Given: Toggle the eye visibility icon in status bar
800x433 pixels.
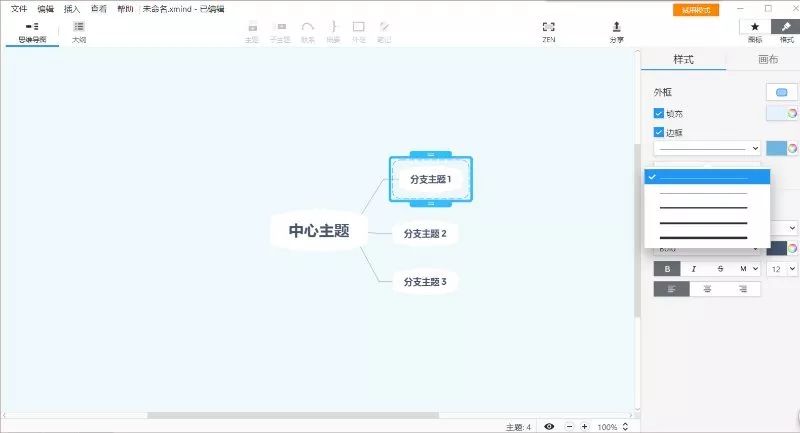Looking at the screenshot, I should [x=549, y=426].
